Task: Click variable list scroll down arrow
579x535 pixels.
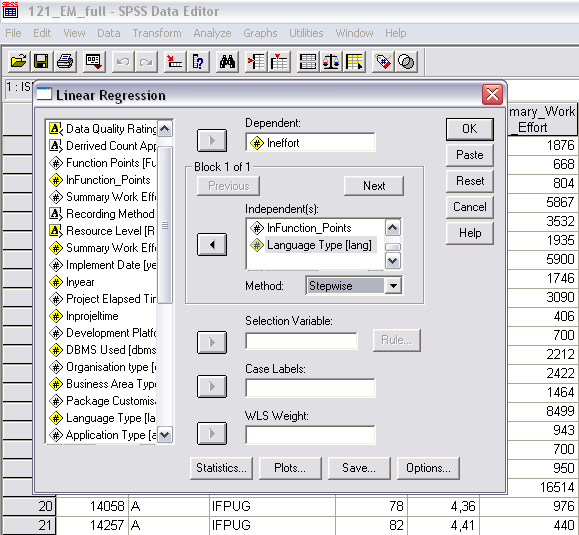Action: (165, 435)
